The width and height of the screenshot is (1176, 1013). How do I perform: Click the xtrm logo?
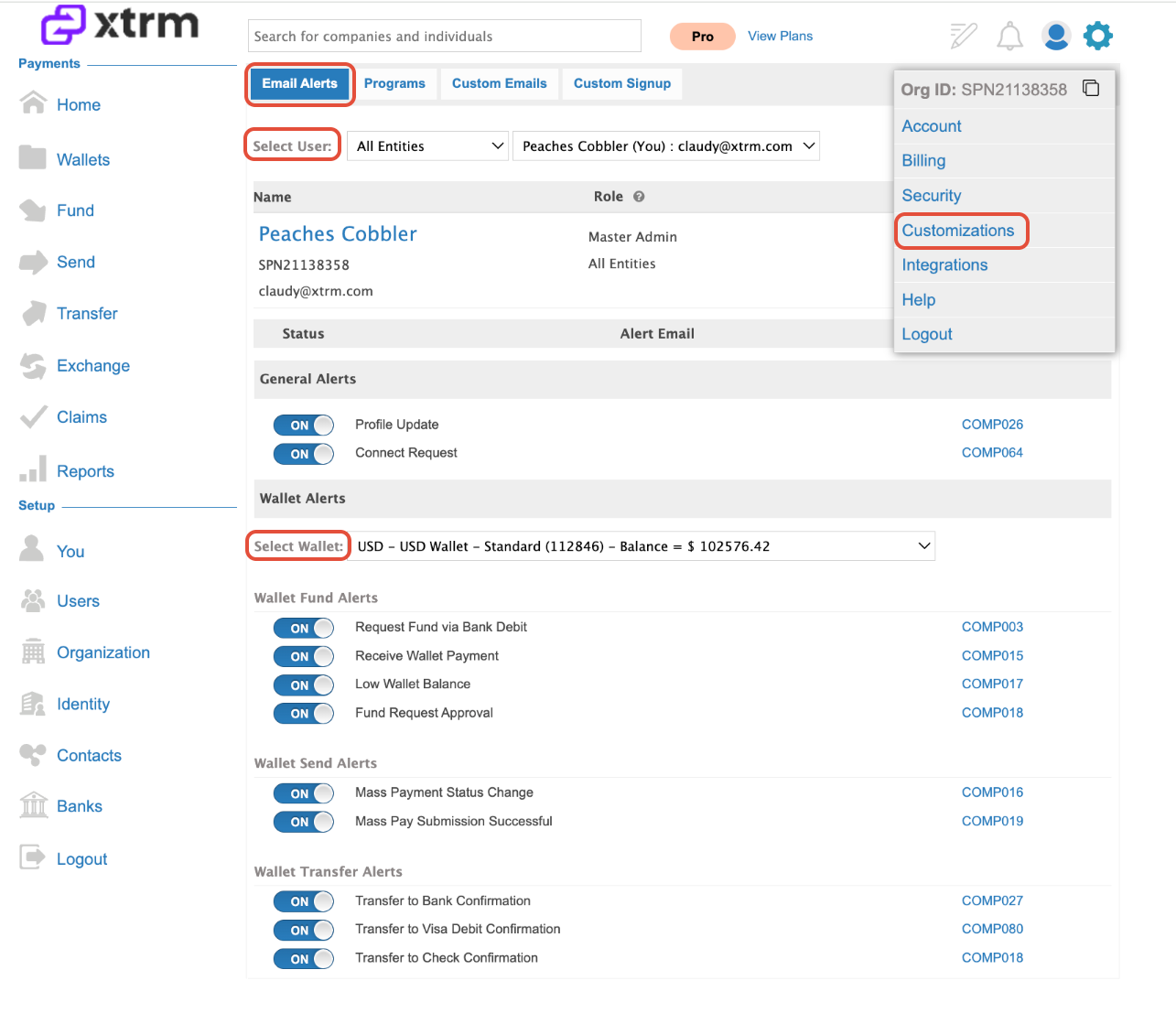[120, 24]
